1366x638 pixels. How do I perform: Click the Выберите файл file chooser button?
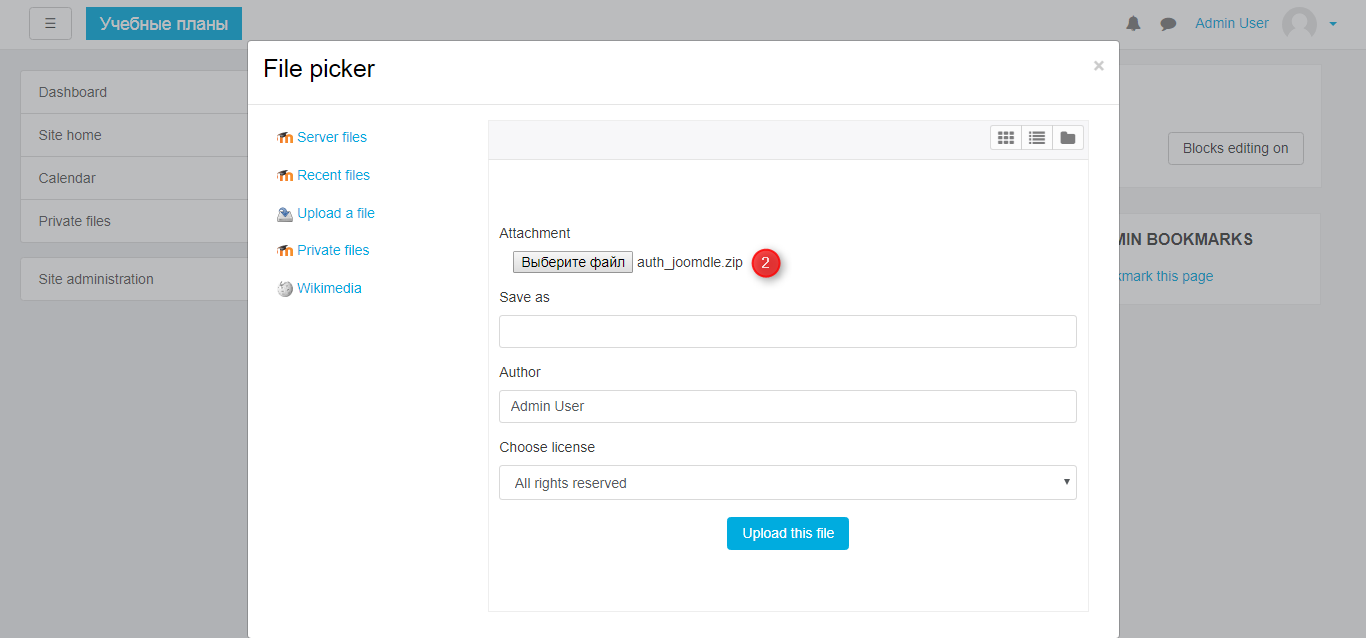(572, 262)
